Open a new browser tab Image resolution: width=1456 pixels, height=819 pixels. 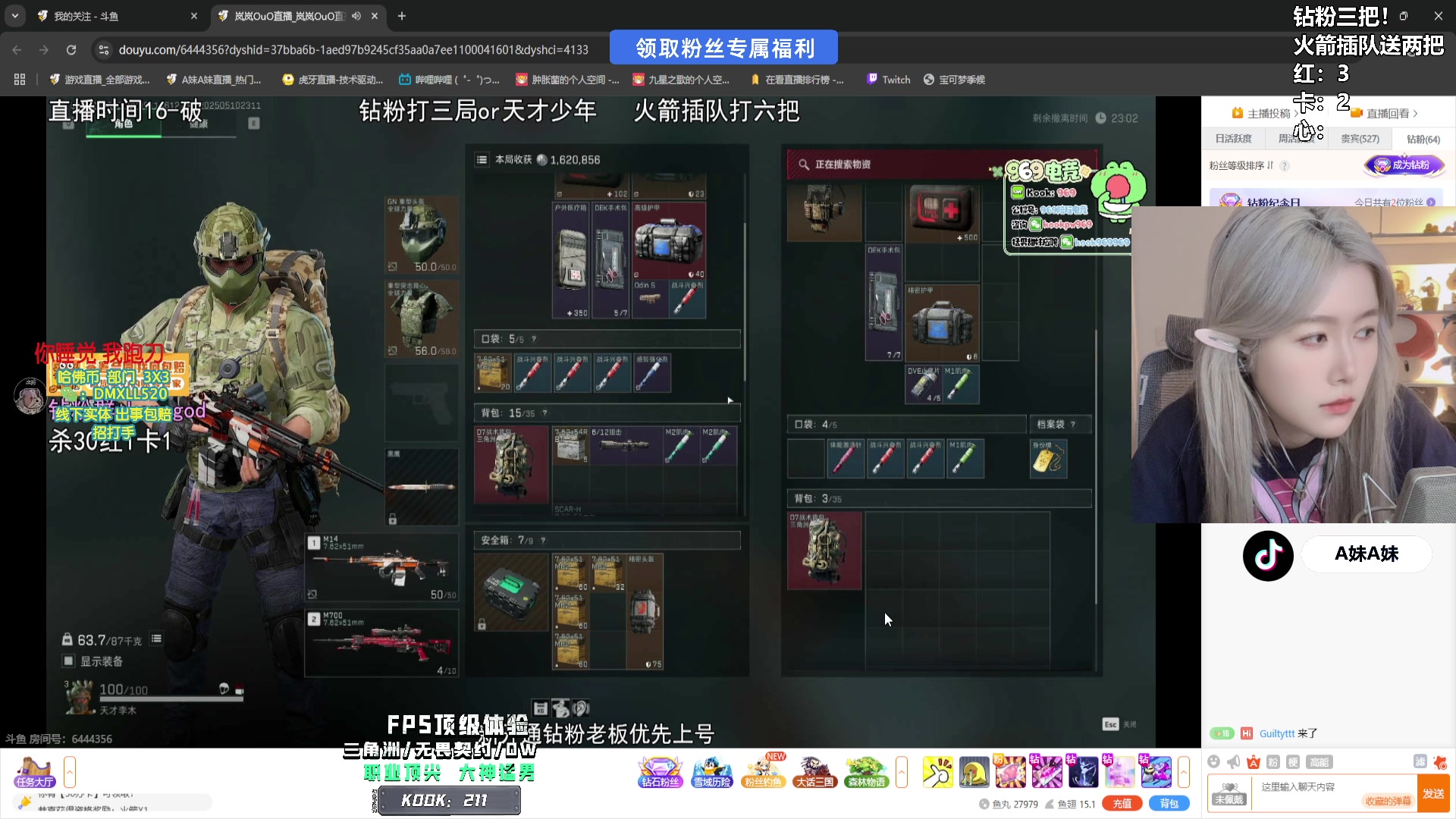tap(402, 16)
